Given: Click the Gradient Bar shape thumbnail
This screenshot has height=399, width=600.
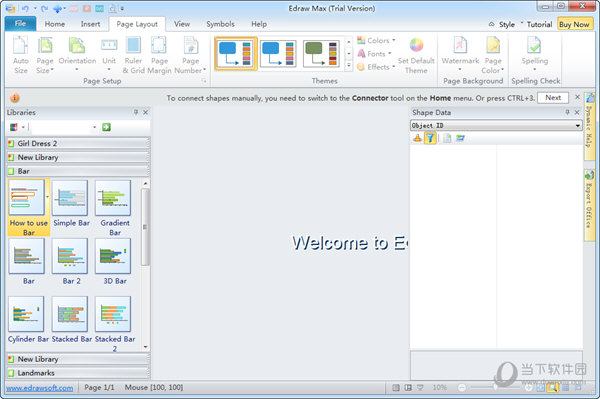Looking at the screenshot, I should point(113,198).
